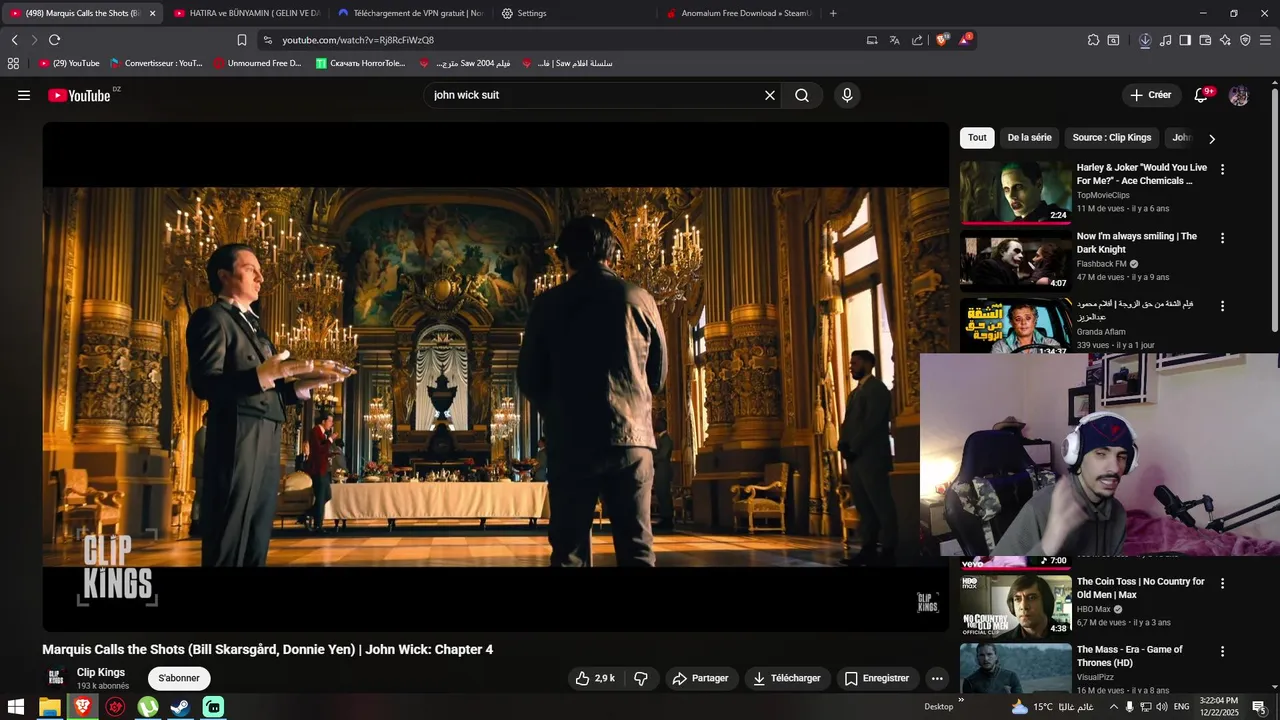Open options for The Coin Toss video
The height and width of the screenshot is (720, 1280).
[1222, 583]
